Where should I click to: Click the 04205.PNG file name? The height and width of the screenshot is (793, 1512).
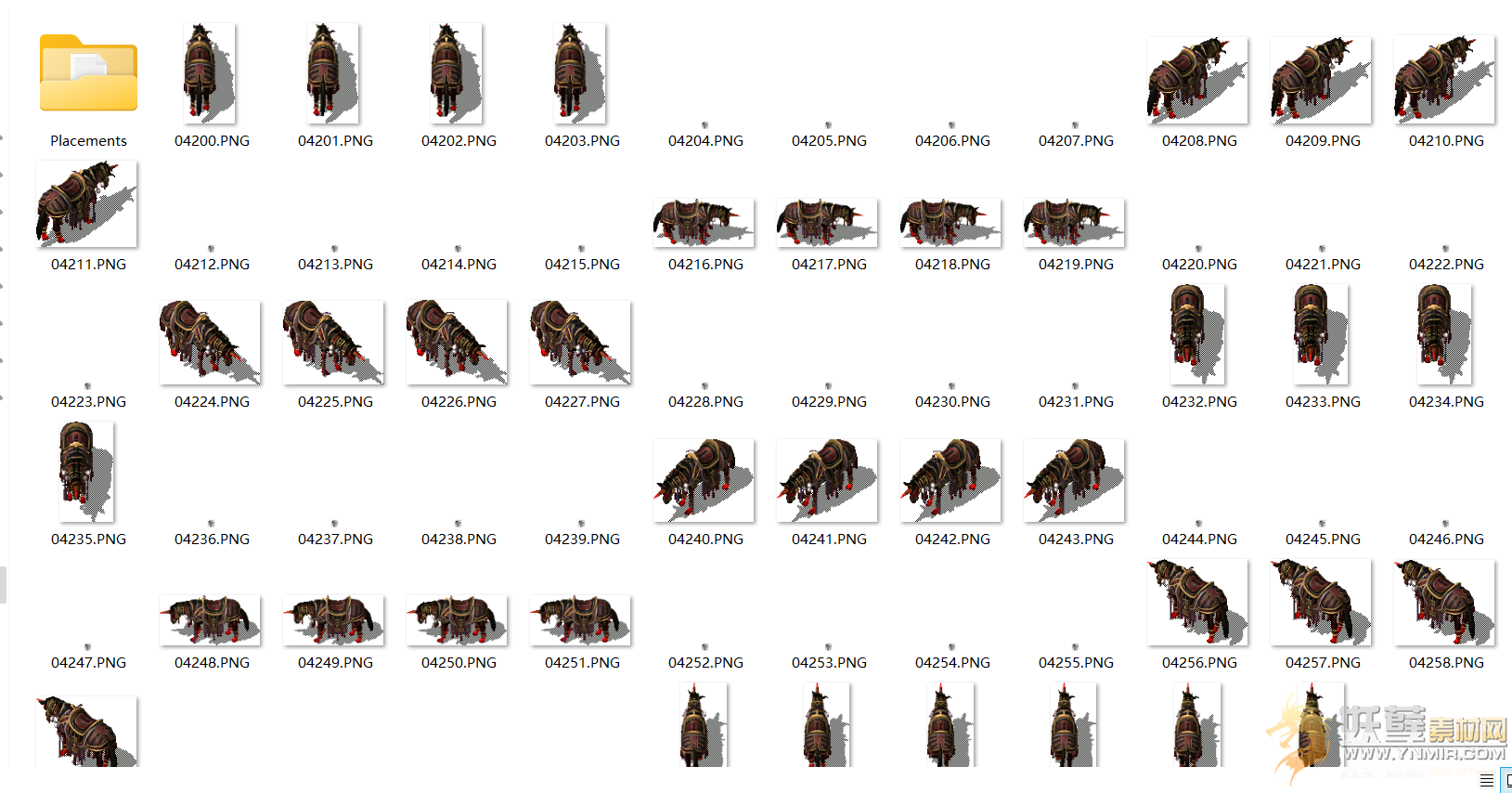829,141
